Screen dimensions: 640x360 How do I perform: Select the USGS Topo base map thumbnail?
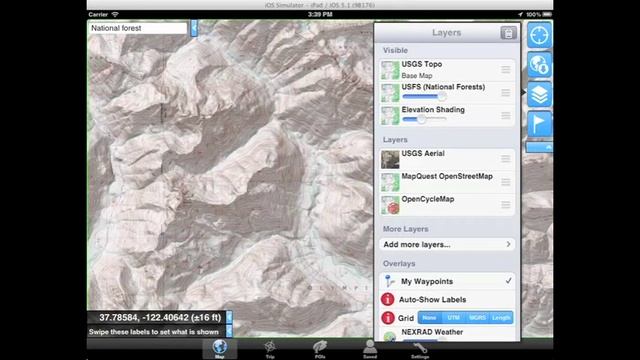[x=390, y=70]
